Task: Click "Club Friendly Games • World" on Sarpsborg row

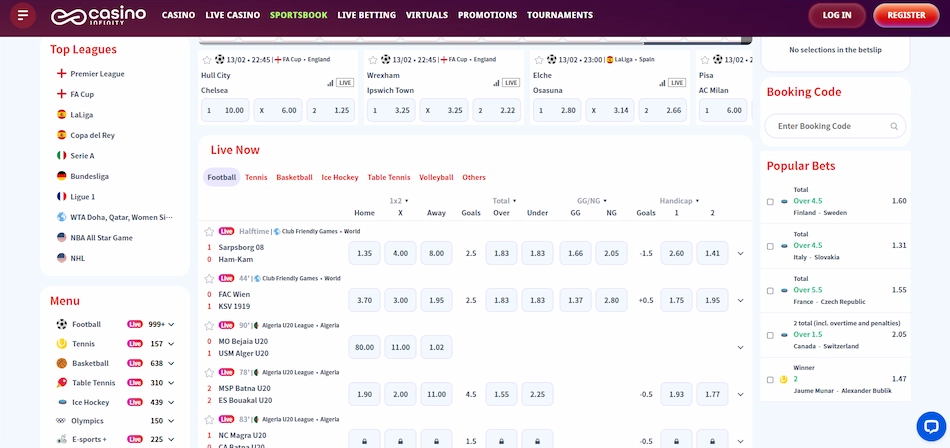Action: point(321,231)
